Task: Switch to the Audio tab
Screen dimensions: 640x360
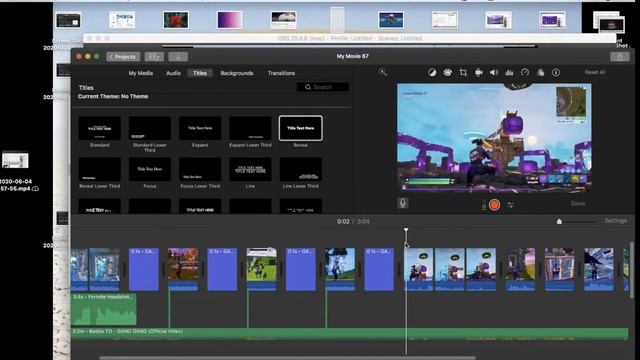Action: [x=173, y=73]
